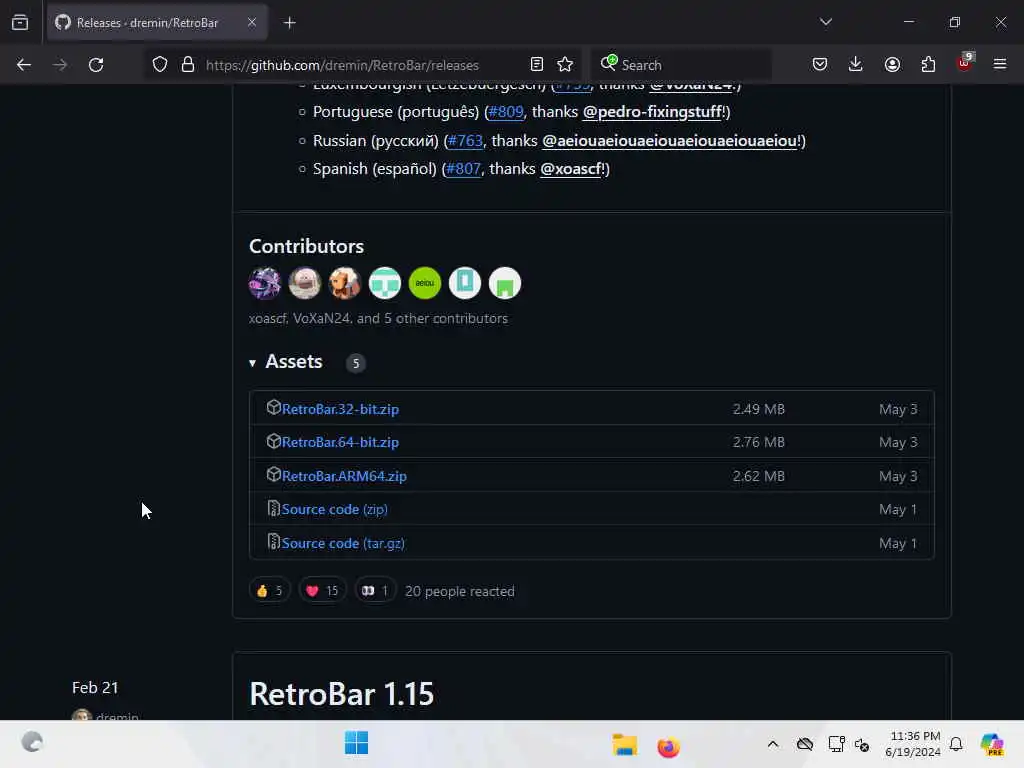Toggle eyes reaction with 1
The width and height of the screenshot is (1024, 768).
(x=375, y=591)
